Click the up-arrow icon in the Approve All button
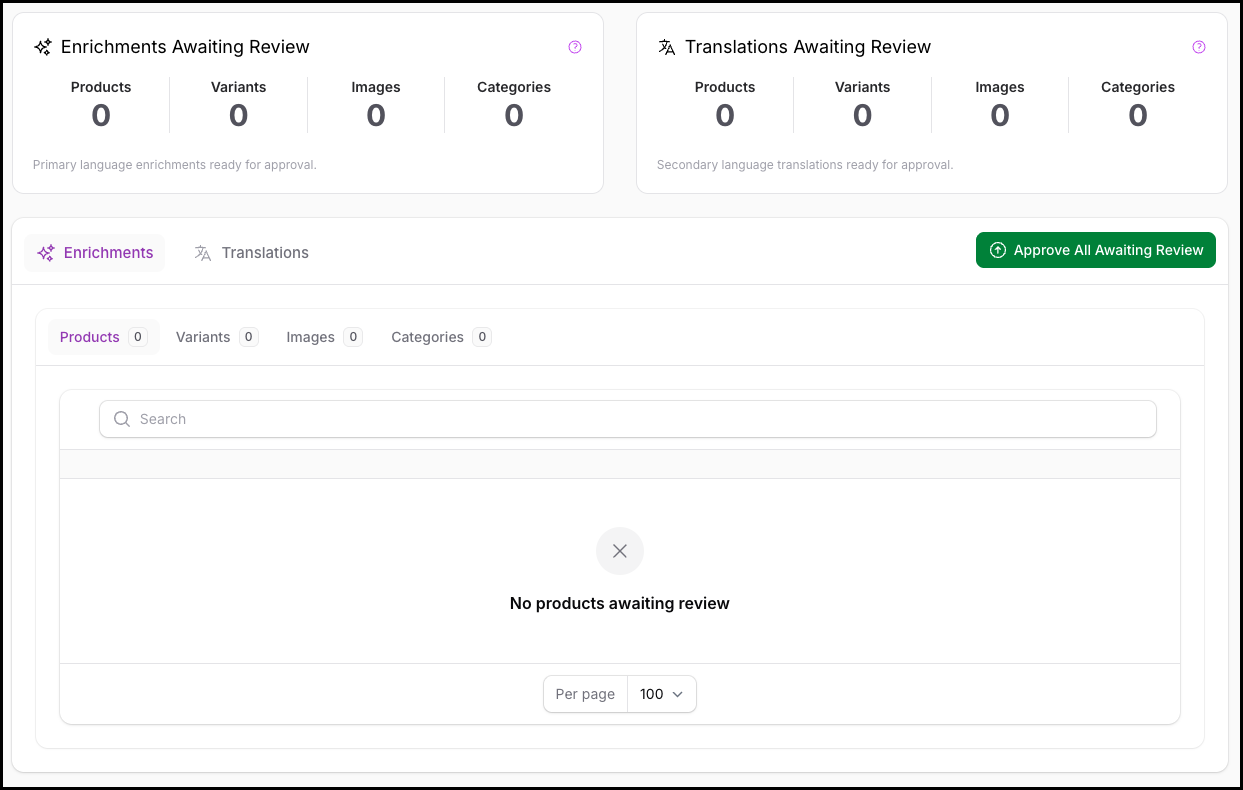 pyautogui.click(x=997, y=251)
